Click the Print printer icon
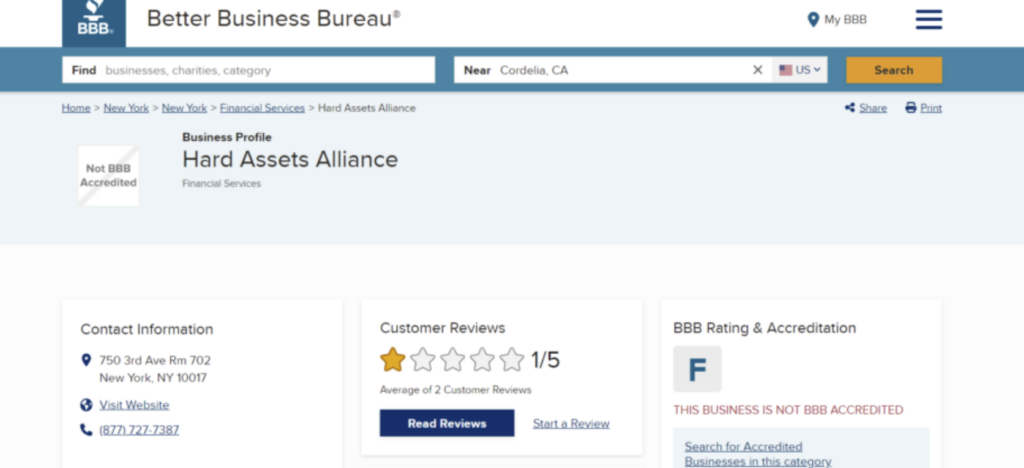This screenshot has width=1024, height=468. click(910, 108)
